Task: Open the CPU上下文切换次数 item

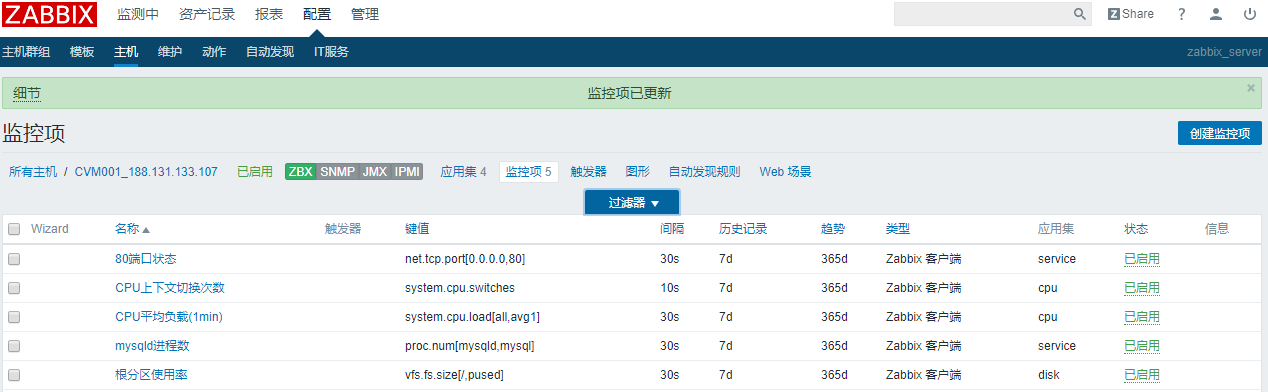Action: (x=170, y=288)
